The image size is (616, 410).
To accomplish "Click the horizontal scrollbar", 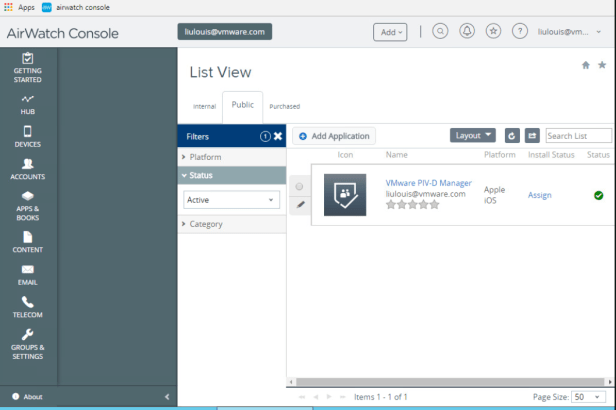I will coord(450,382).
